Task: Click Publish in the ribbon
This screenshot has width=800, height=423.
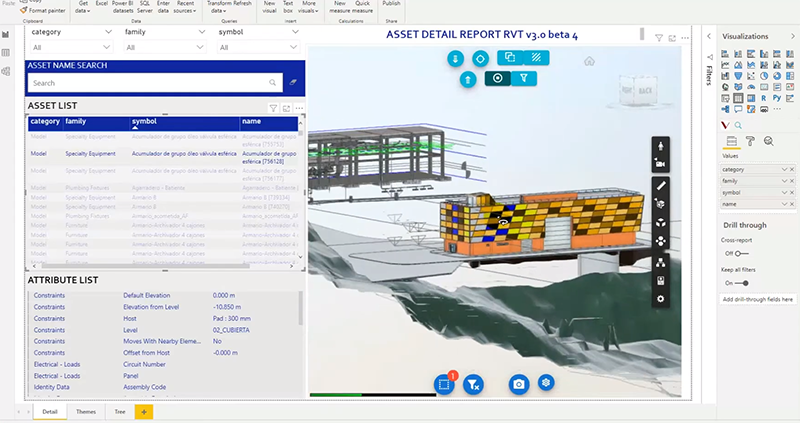Action: (391, 3)
